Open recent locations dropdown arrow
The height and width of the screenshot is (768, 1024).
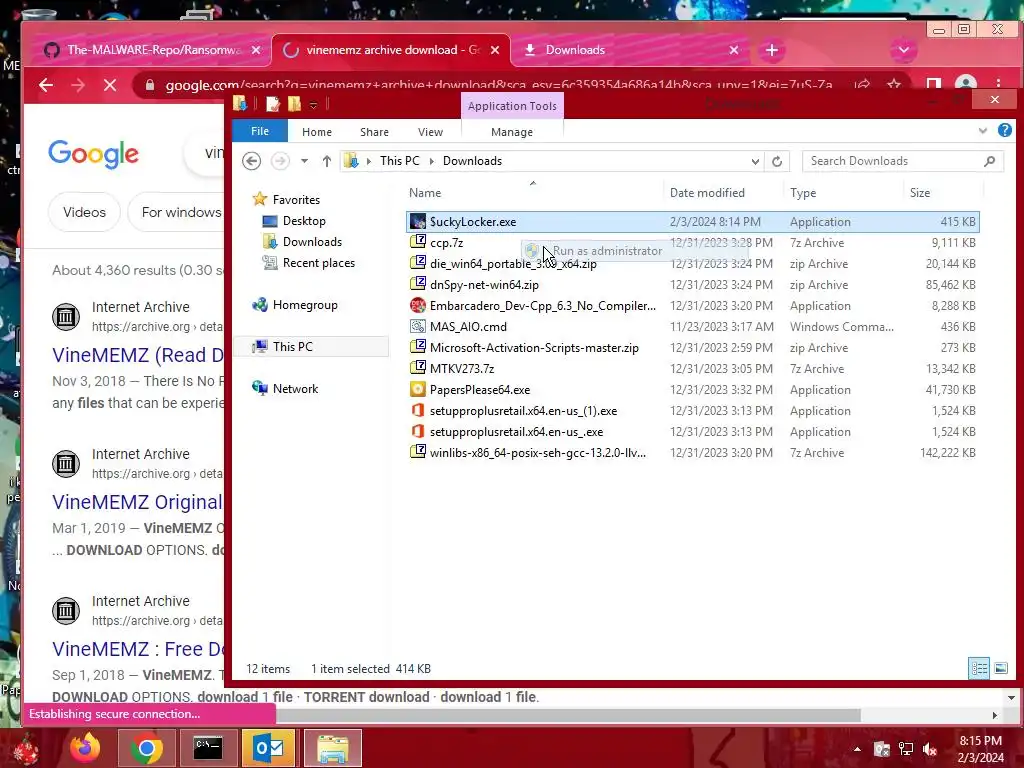[304, 161]
